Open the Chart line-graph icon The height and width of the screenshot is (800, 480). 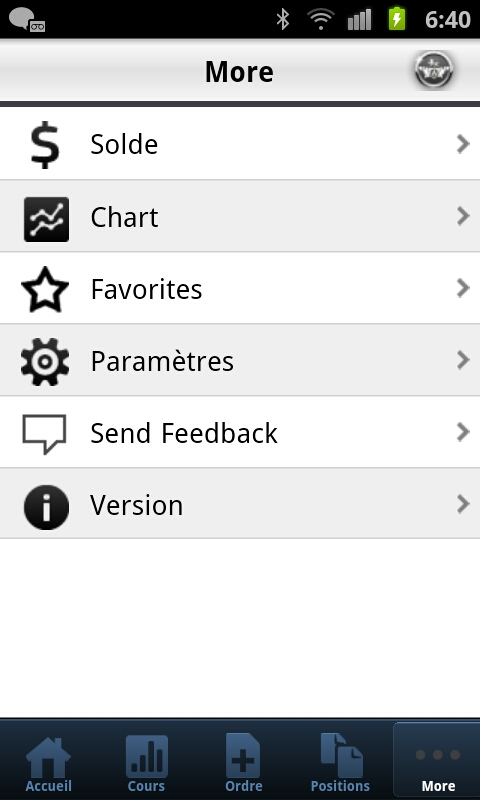(x=46, y=219)
